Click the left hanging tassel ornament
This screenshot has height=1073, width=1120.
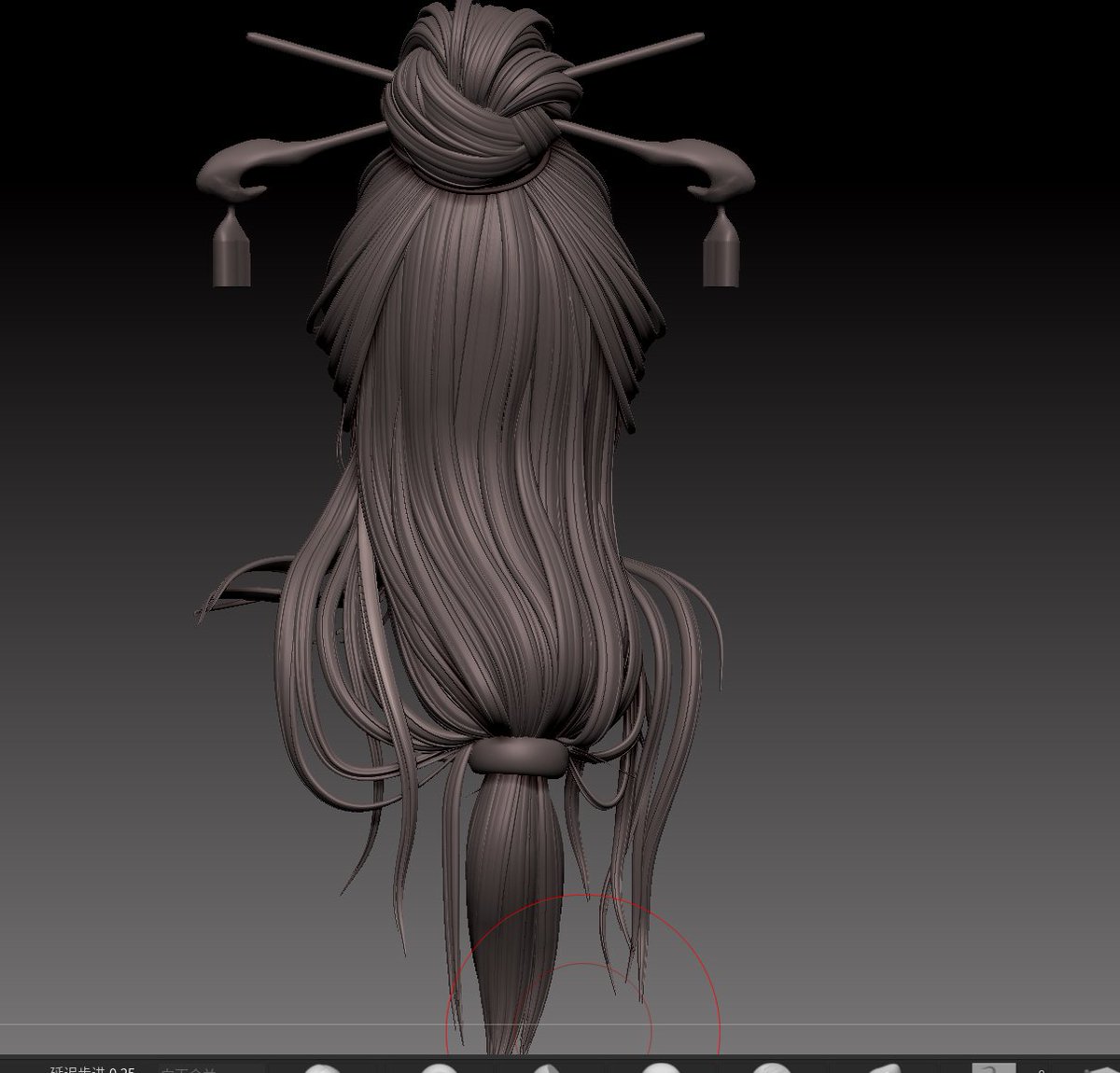[x=232, y=245]
